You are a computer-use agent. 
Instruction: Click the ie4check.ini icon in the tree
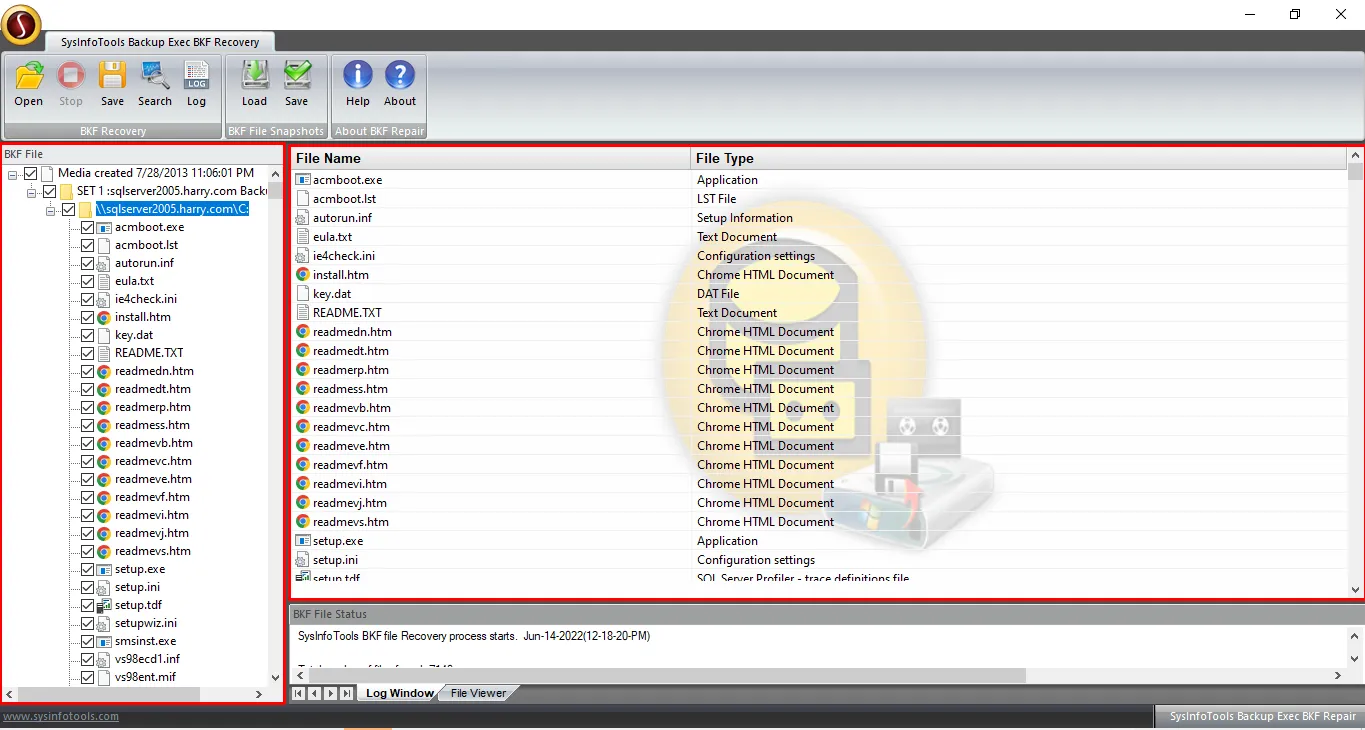[x=104, y=299]
